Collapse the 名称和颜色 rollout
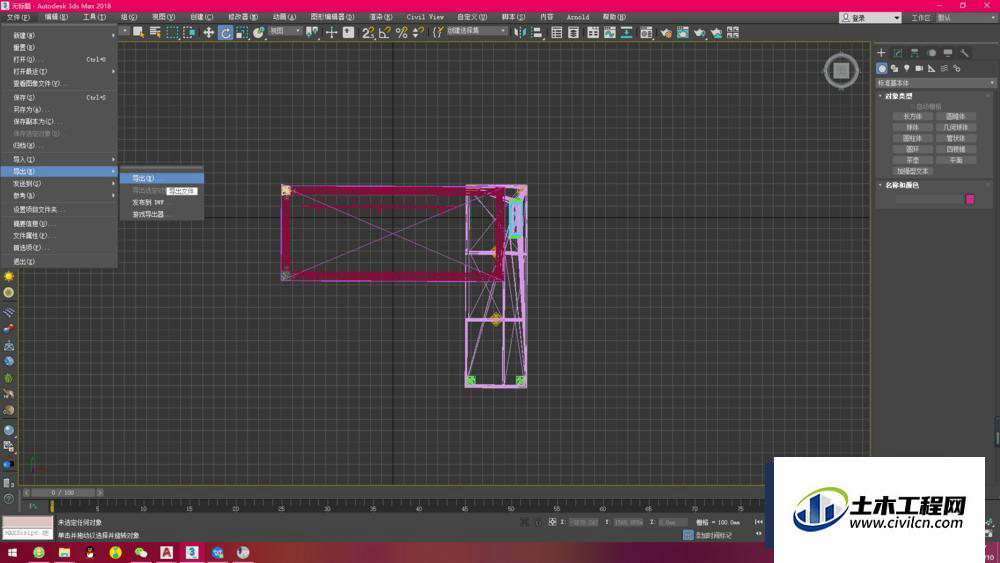1000x563 pixels. [902, 185]
